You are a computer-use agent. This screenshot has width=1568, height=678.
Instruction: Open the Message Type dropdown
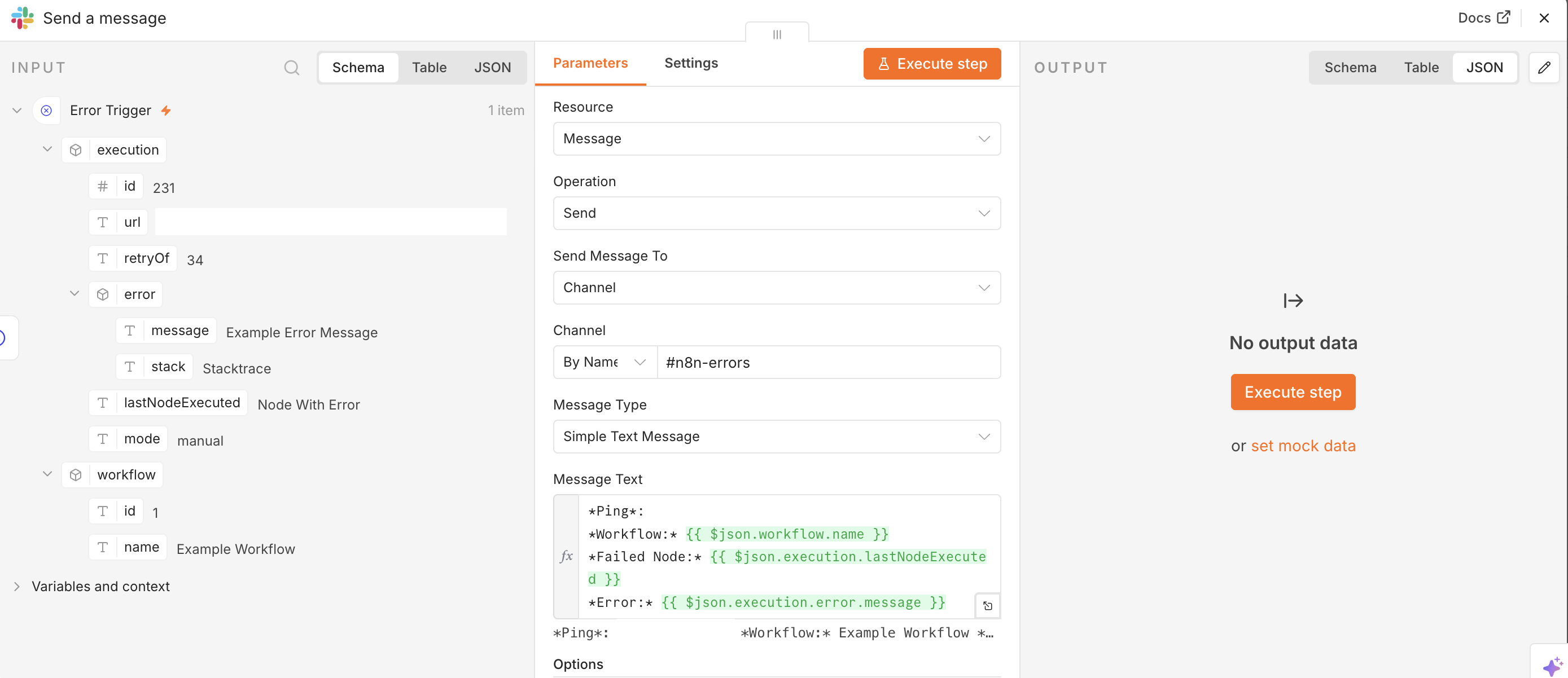pyautogui.click(x=776, y=437)
